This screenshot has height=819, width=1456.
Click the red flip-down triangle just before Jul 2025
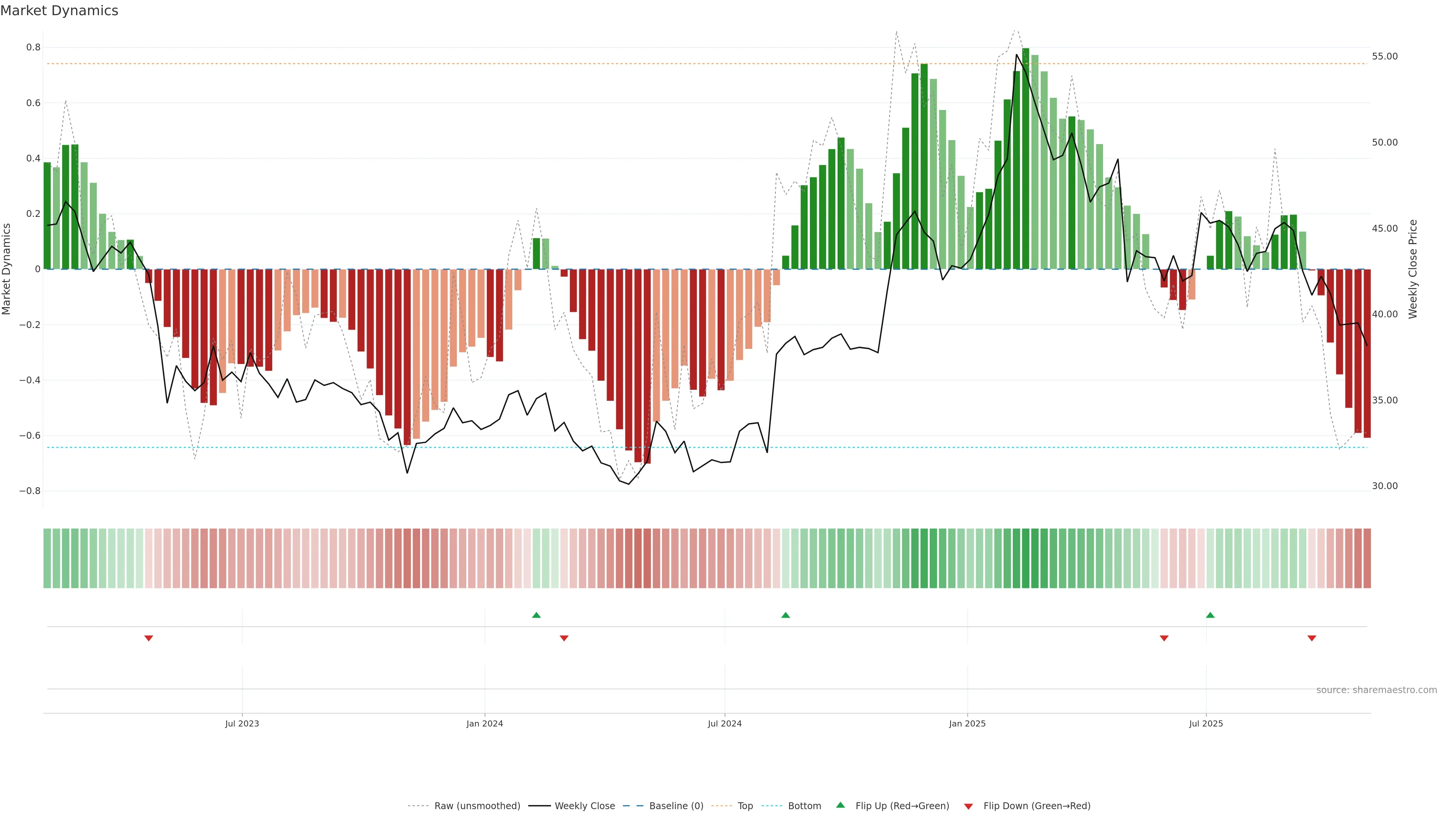point(1164,638)
